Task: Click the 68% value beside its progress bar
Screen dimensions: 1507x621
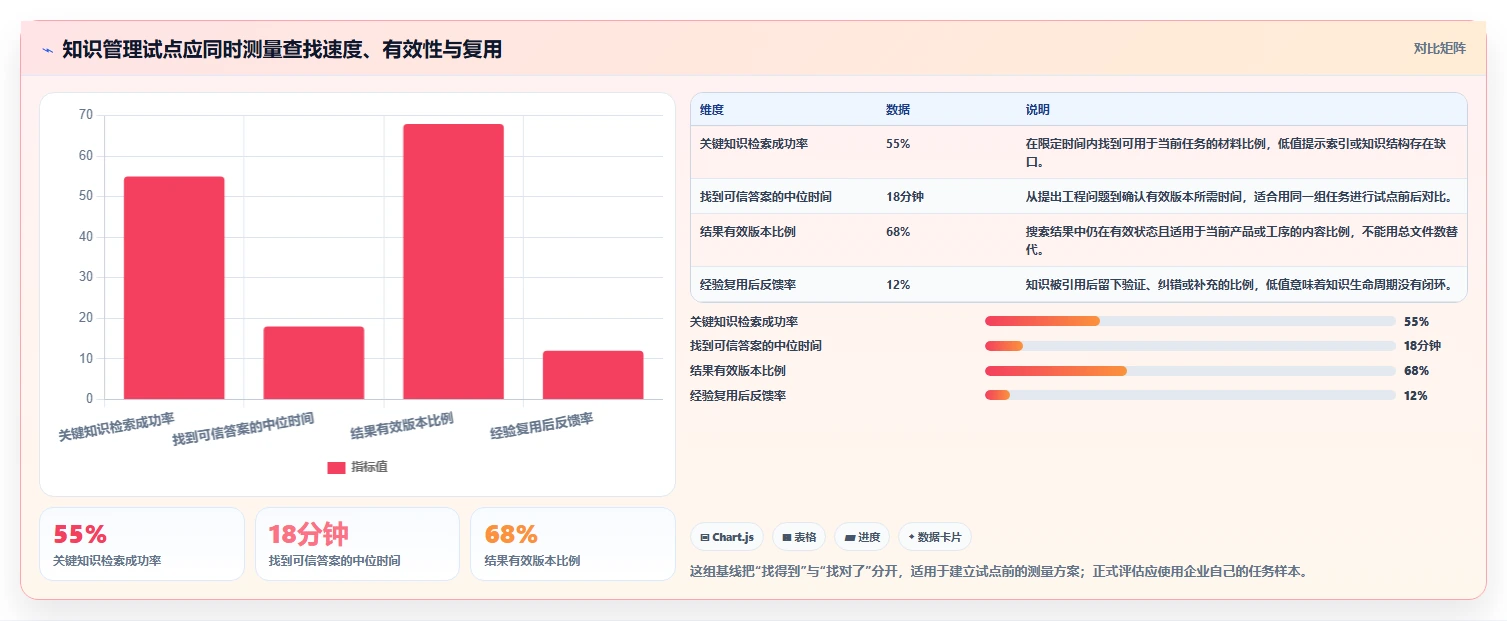Action: click(x=1416, y=371)
